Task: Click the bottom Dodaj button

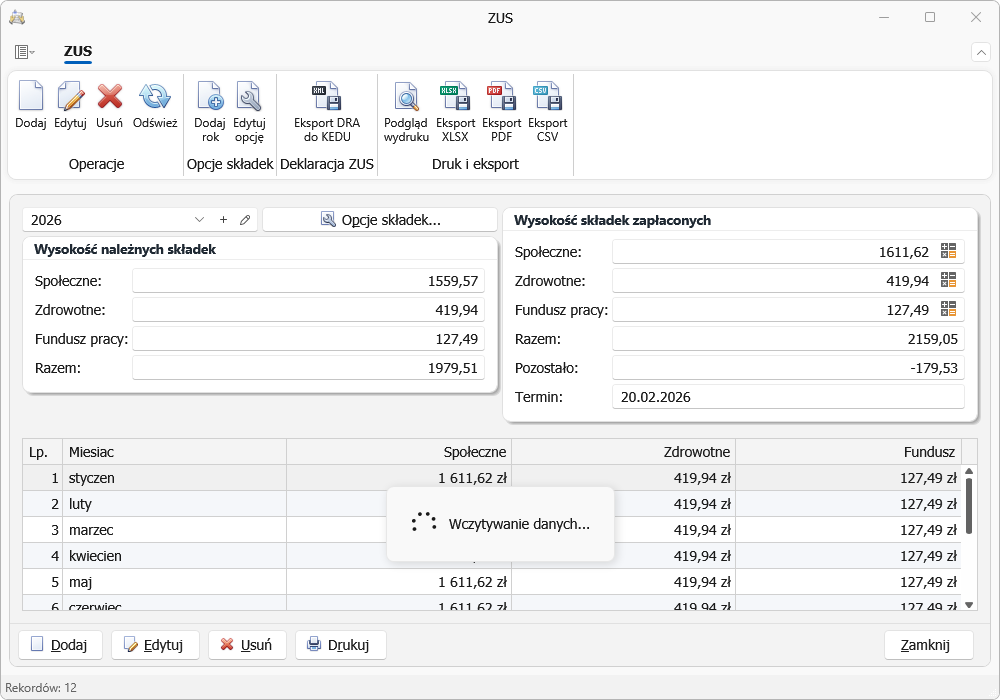Action: point(60,645)
